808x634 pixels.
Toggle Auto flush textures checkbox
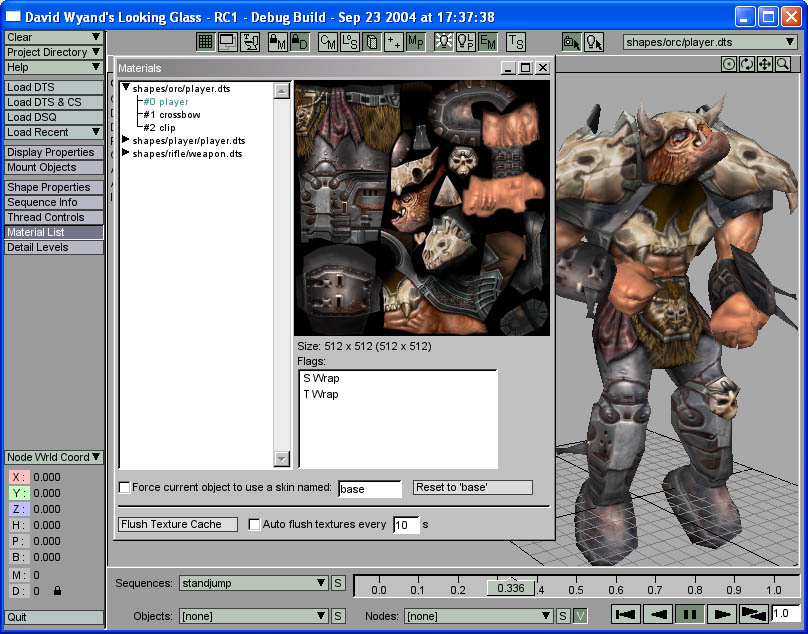(x=254, y=524)
